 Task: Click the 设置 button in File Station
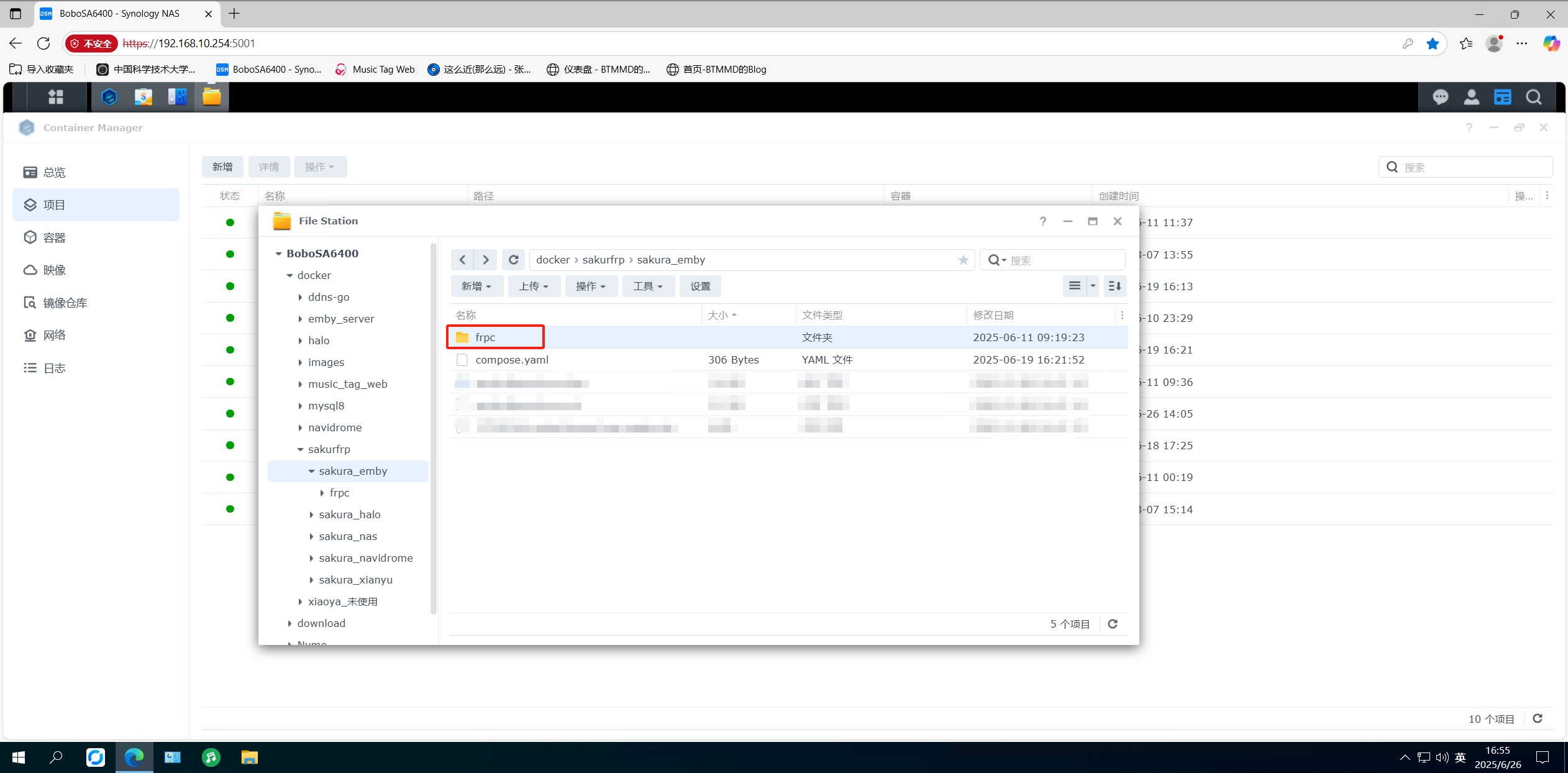[x=700, y=286]
